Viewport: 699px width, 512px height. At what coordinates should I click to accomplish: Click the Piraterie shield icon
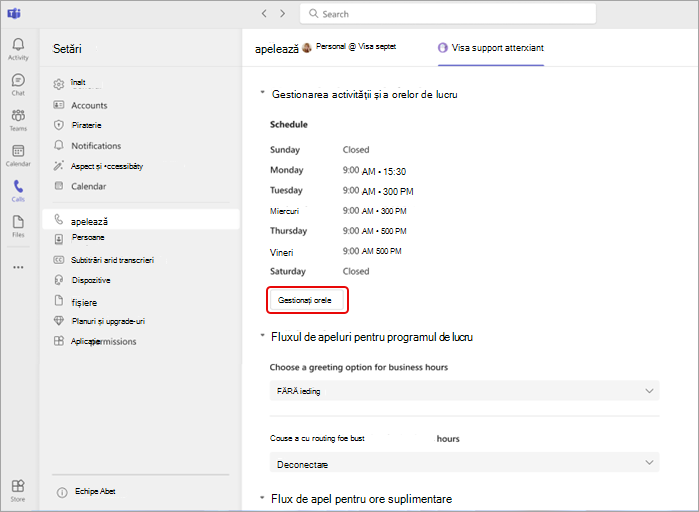[59, 125]
